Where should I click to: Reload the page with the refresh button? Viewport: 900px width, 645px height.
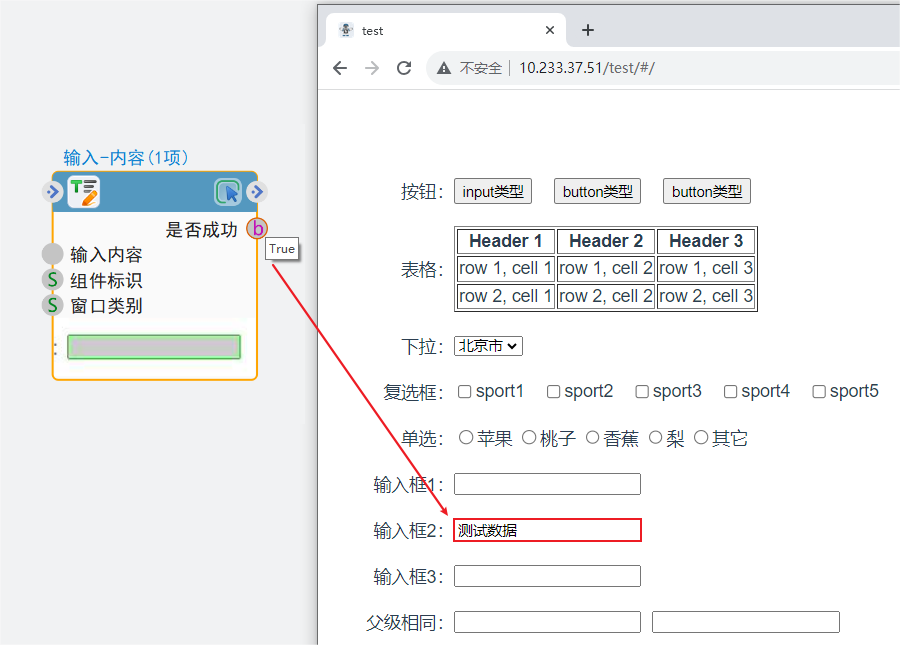point(404,68)
